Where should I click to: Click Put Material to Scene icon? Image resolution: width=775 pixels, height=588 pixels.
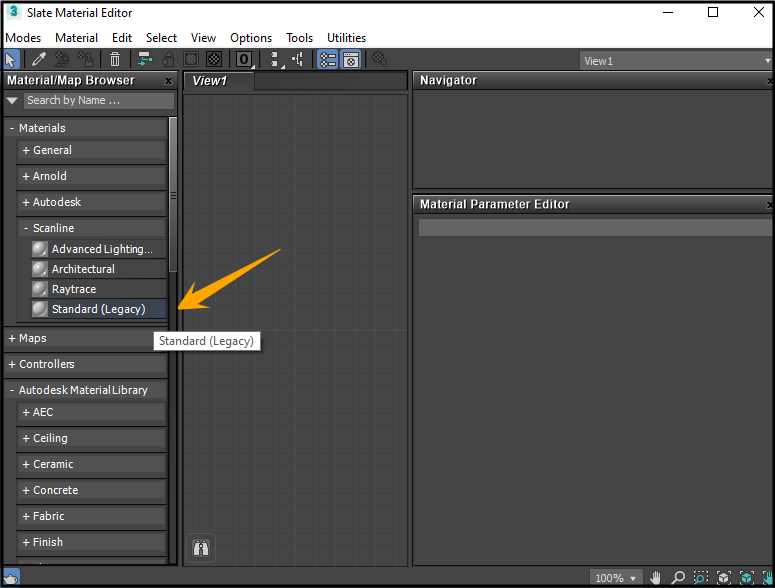[62, 60]
